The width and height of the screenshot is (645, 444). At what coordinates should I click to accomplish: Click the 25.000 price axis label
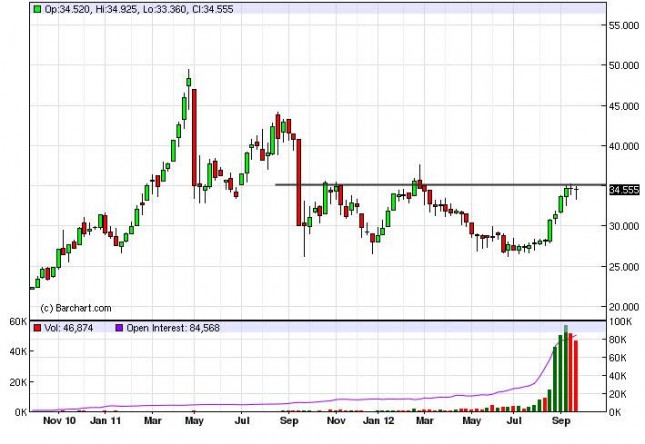click(624, 267)
